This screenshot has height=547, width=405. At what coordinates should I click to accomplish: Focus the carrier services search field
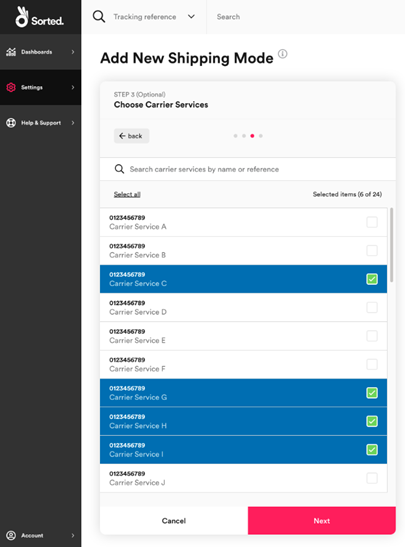248,169
